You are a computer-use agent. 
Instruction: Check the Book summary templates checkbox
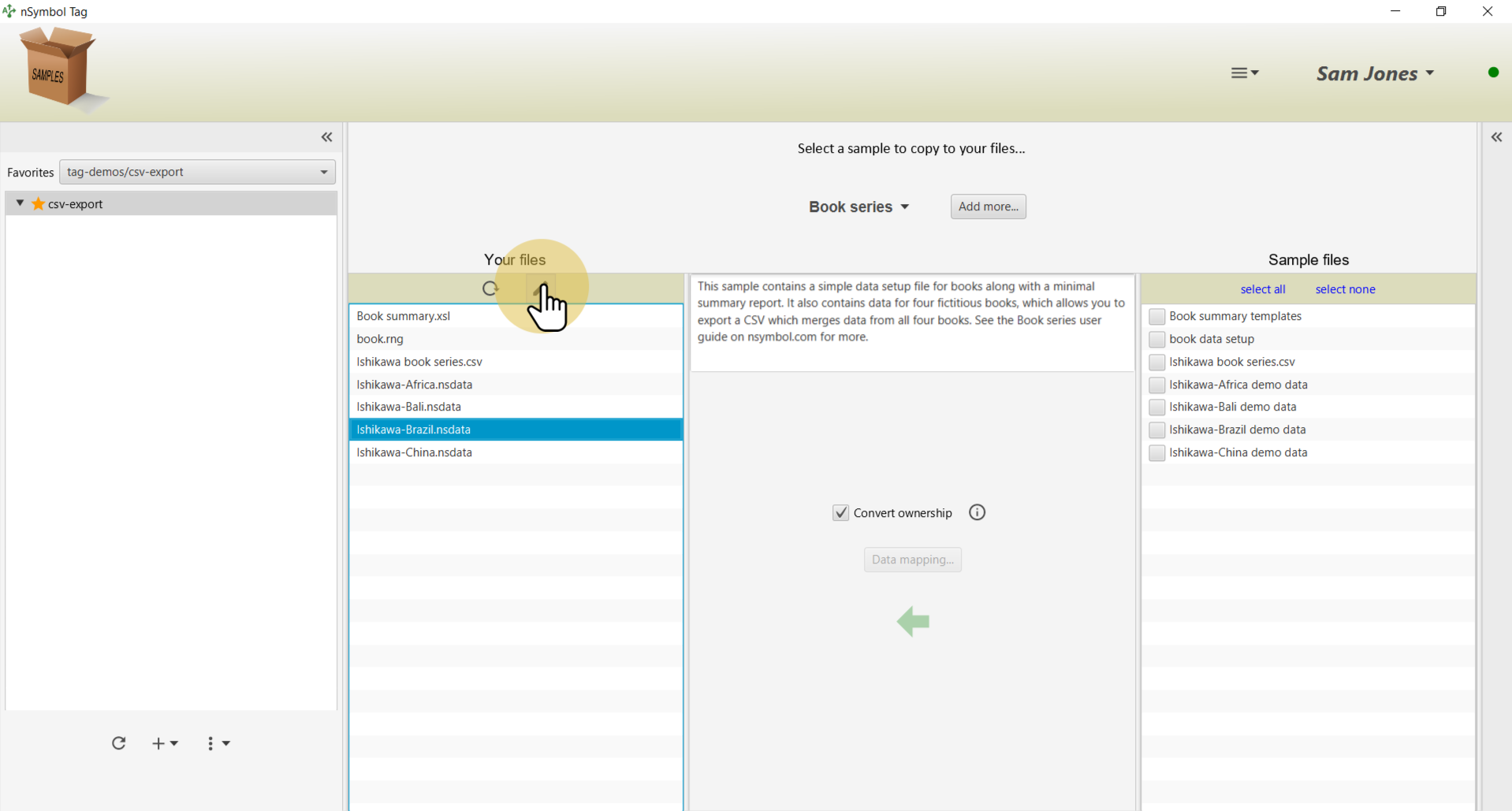[x=1156, y=317]
